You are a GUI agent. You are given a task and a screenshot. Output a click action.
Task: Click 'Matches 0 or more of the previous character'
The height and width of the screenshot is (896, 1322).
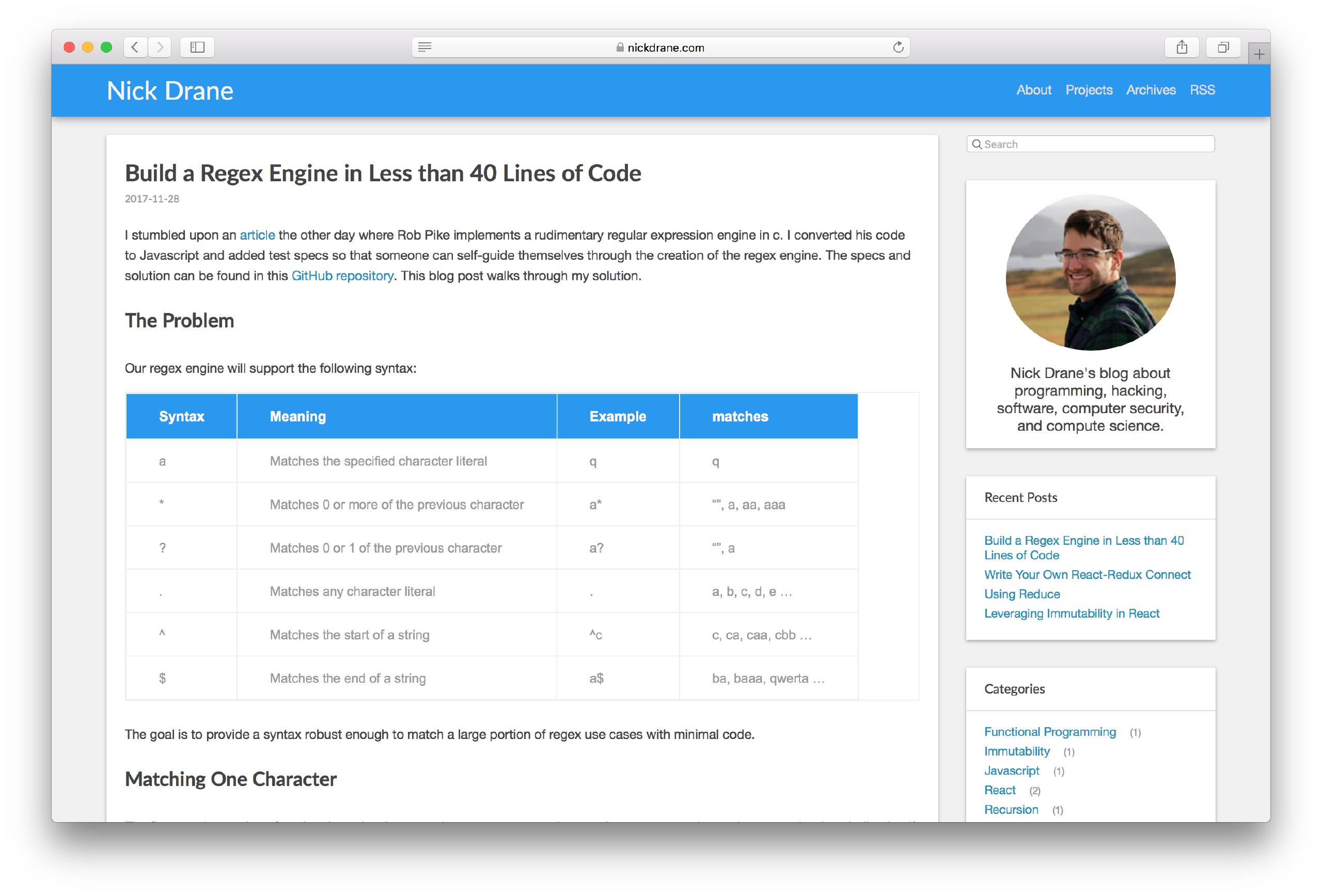click(x=397, y=505)
